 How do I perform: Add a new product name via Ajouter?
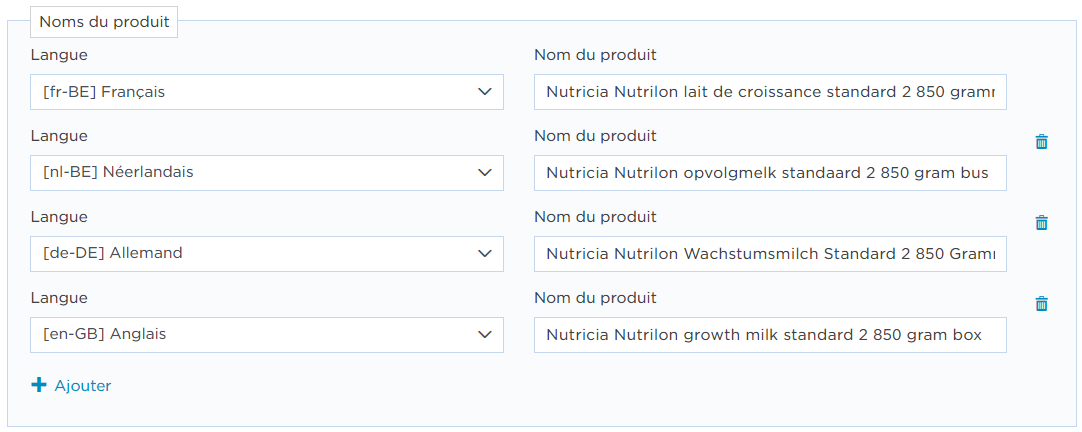coord(72,385)
